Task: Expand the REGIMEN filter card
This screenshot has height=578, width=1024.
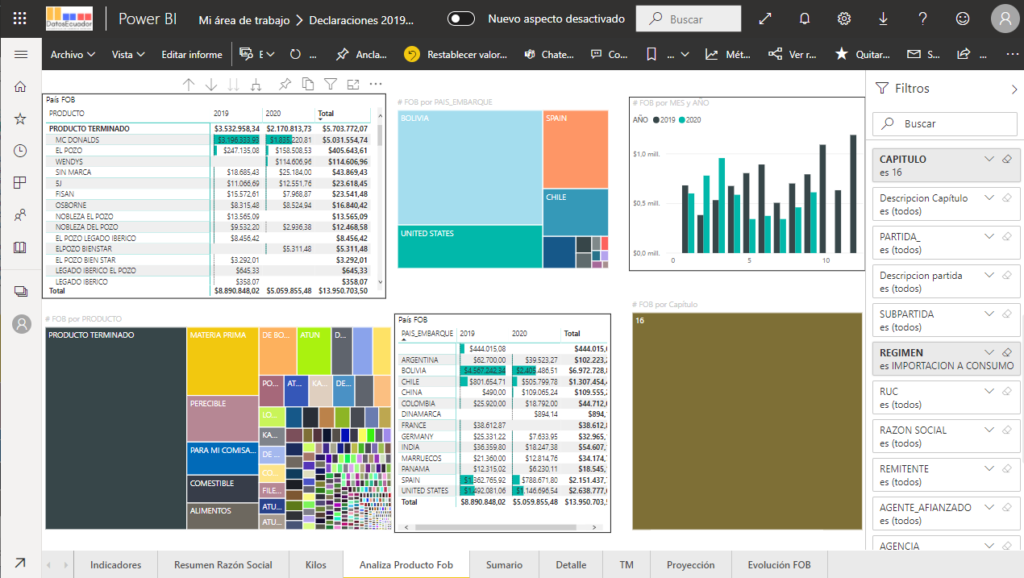Action: coord(989,352)
